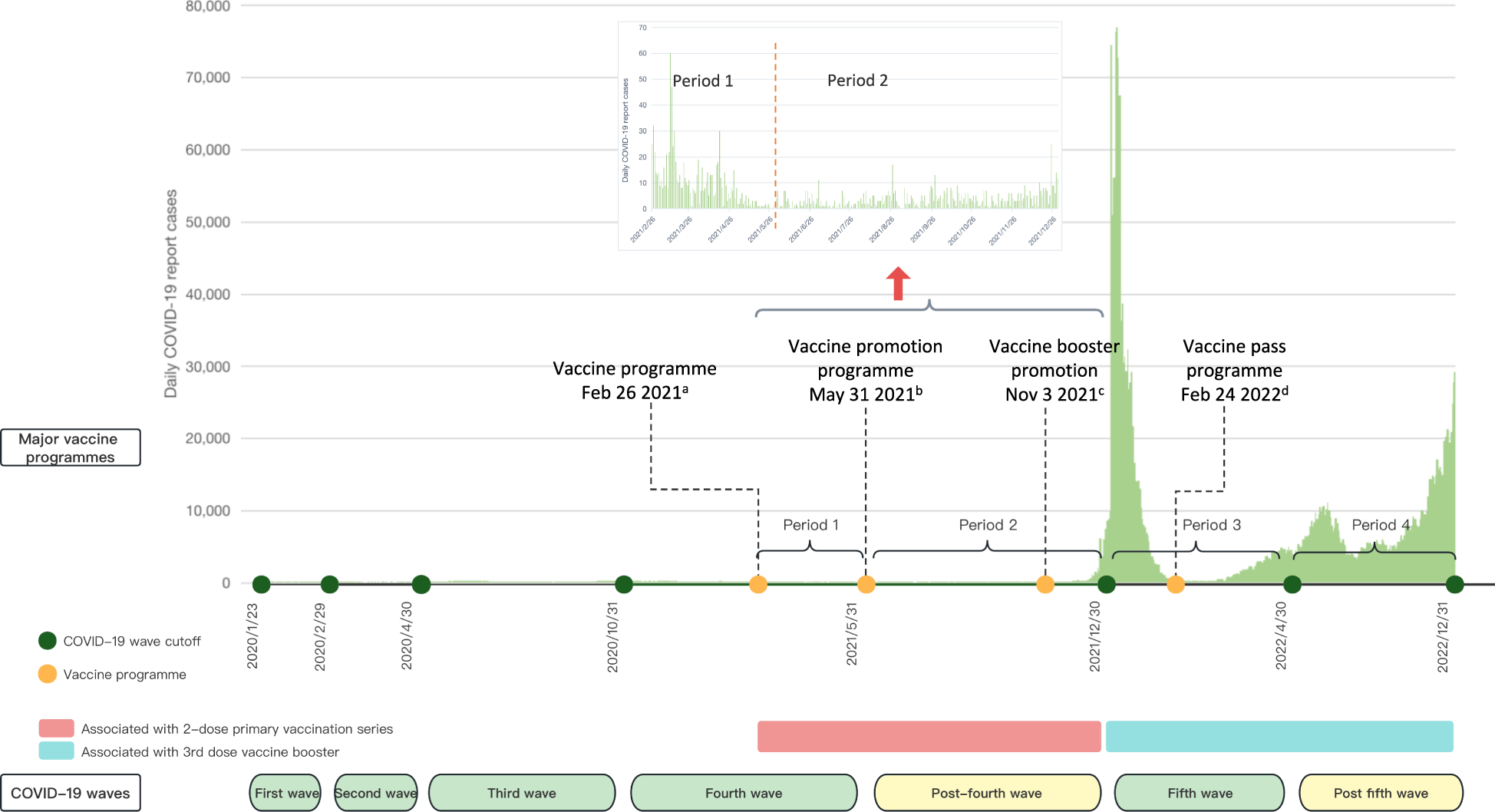The width and height of the screenshot is (1495, 812).
Task: Click the 30,000 y-axis tick label
Action: pos(207,367)
